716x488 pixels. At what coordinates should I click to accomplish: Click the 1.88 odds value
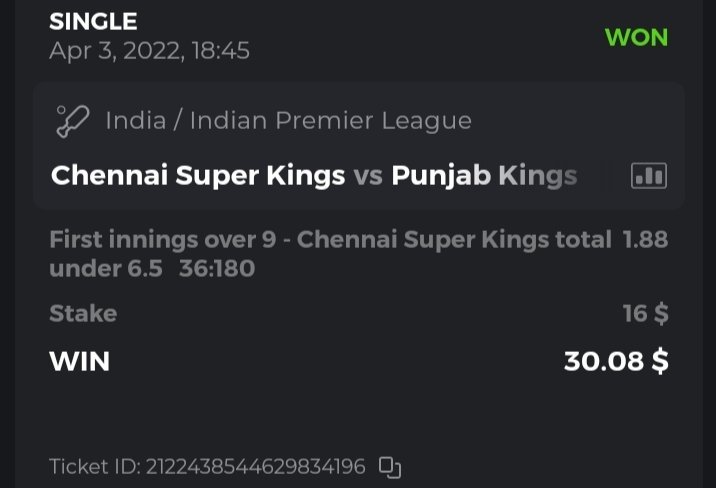645,240
